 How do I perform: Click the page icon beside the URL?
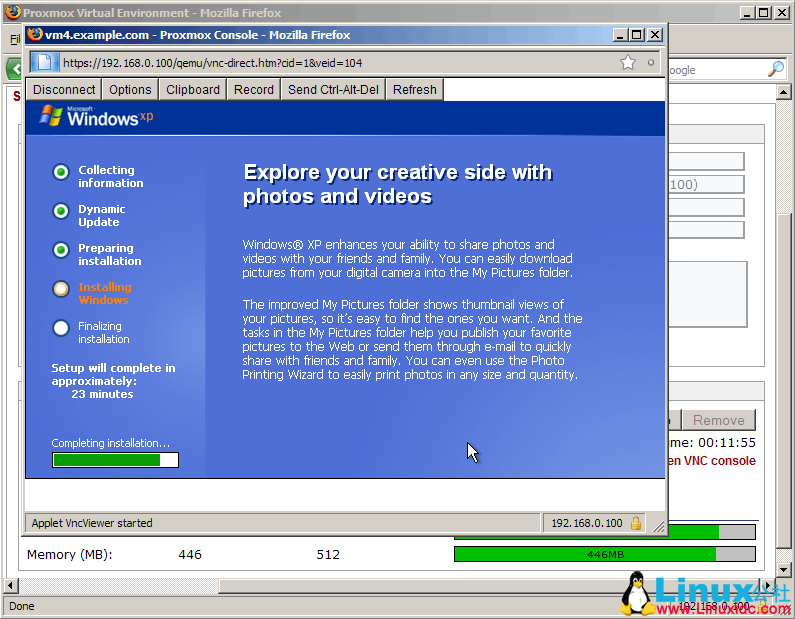pyautogui.click(x=44, y=62)
